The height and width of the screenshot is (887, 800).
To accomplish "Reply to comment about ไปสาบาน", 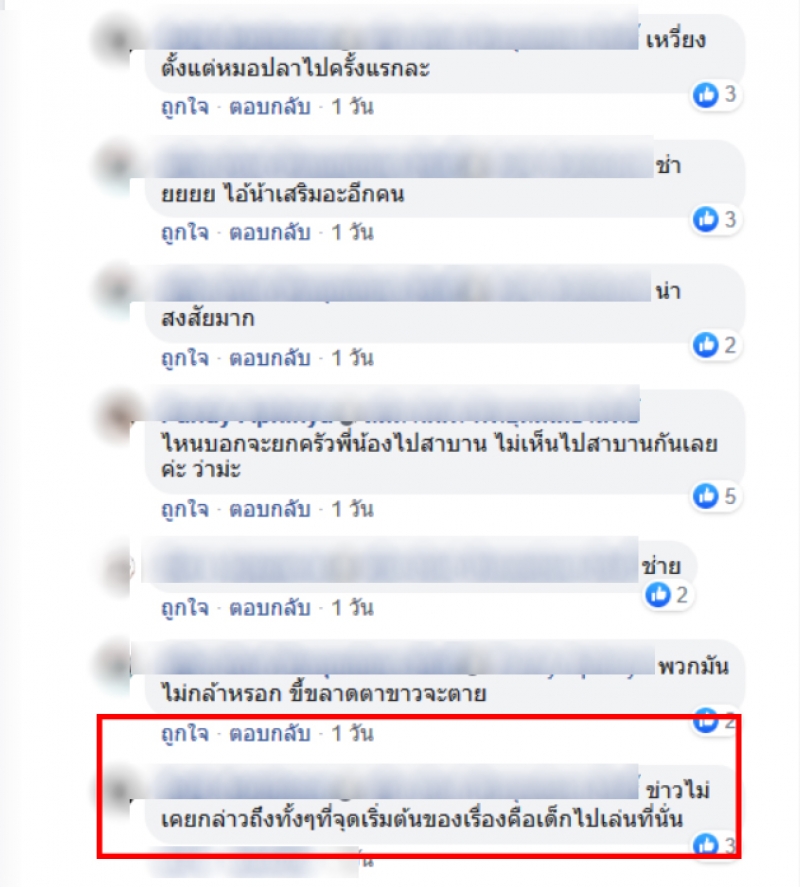I will (x=270, y=509).
